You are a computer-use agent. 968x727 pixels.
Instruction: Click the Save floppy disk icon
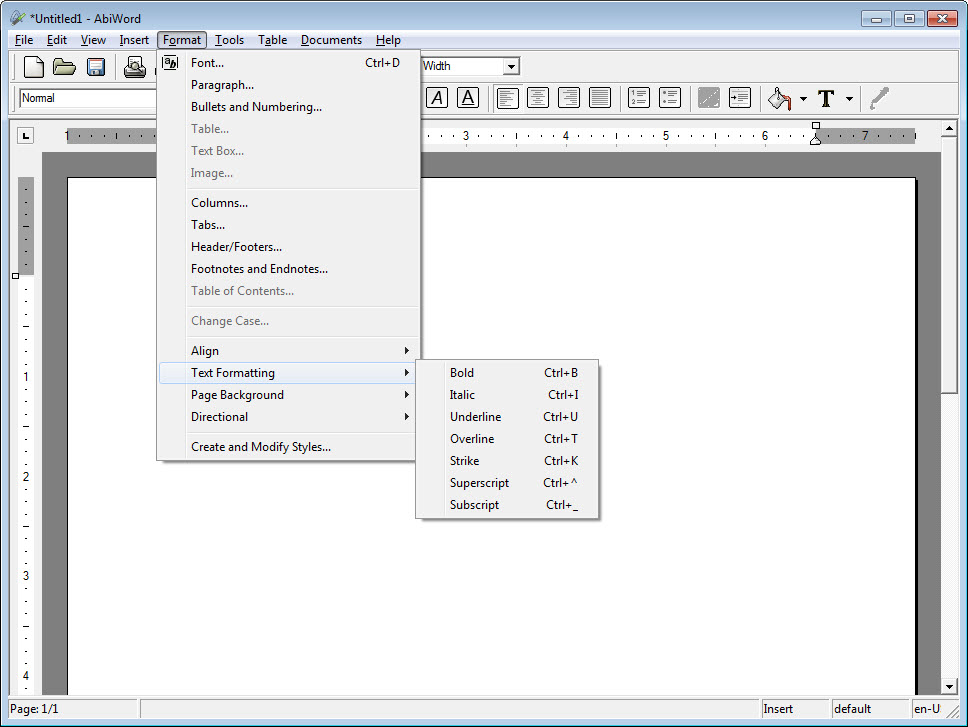pos(96,67)
